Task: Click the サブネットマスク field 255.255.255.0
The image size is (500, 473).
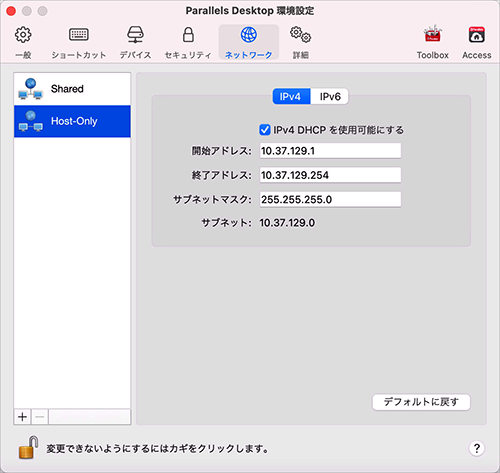Action: click(x=330, y=199)
